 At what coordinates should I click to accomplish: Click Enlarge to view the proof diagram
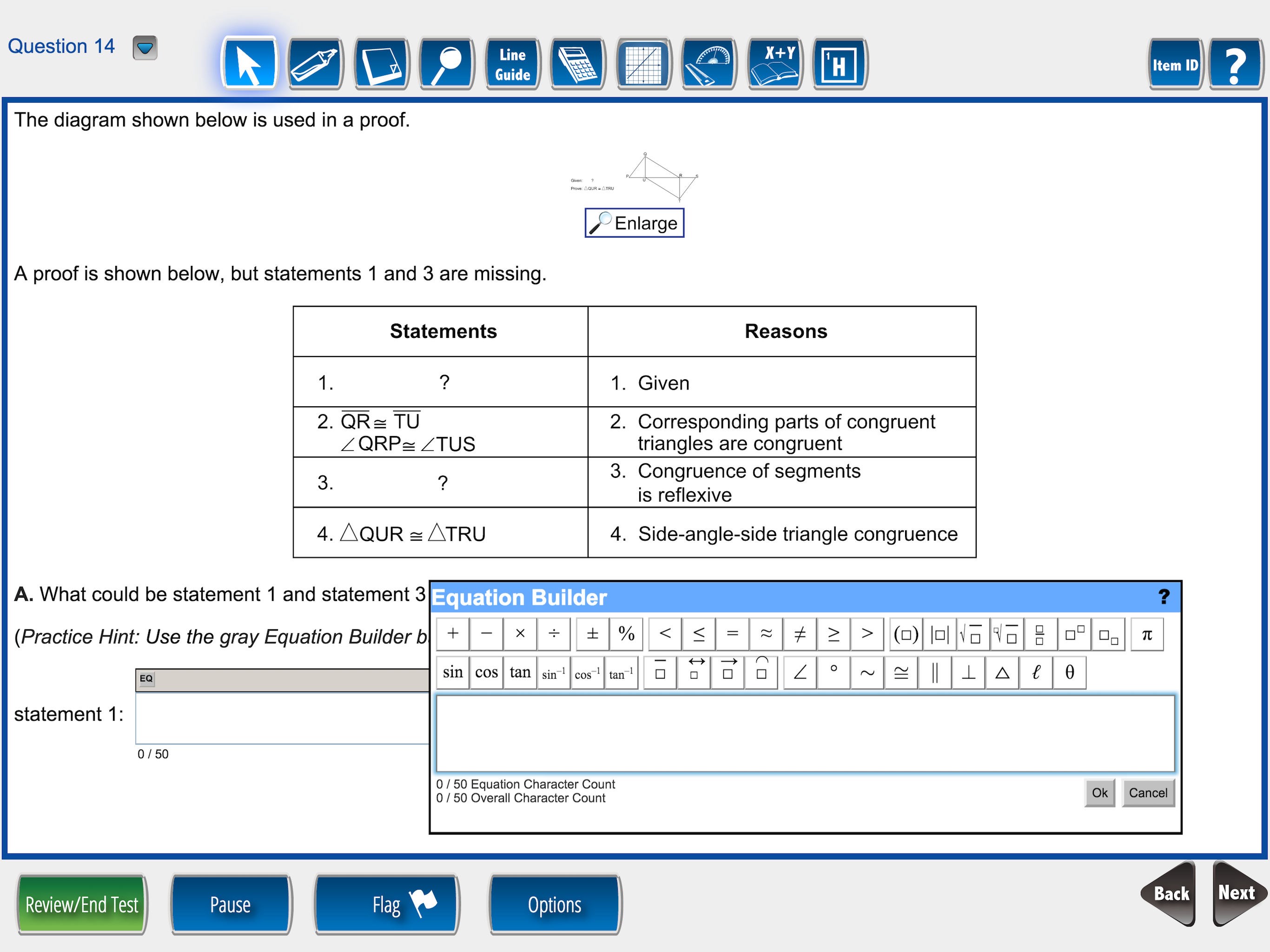point(634,223)
